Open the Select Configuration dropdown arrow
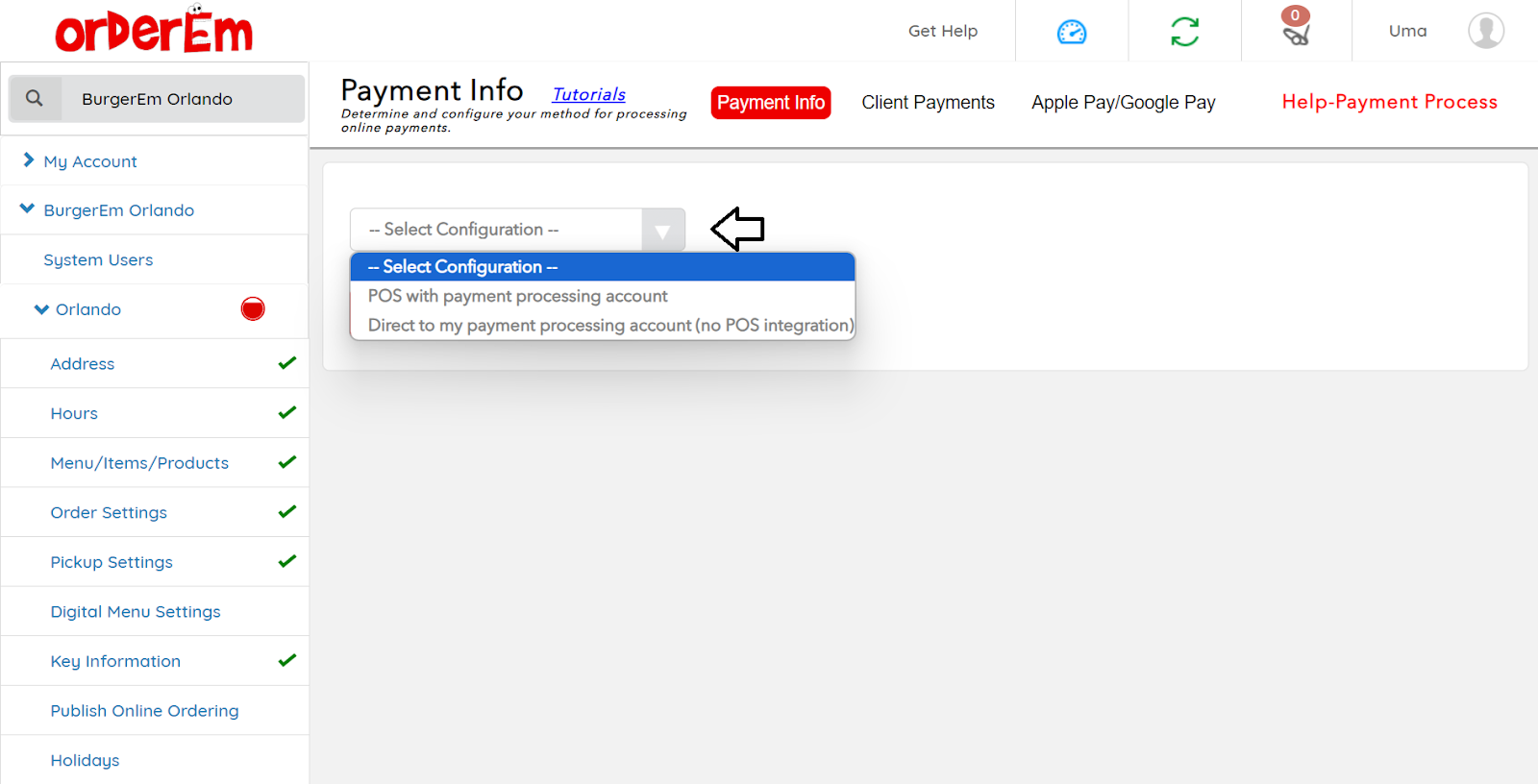This screenshot has width=1538, height=784. (x=662, y=231)
